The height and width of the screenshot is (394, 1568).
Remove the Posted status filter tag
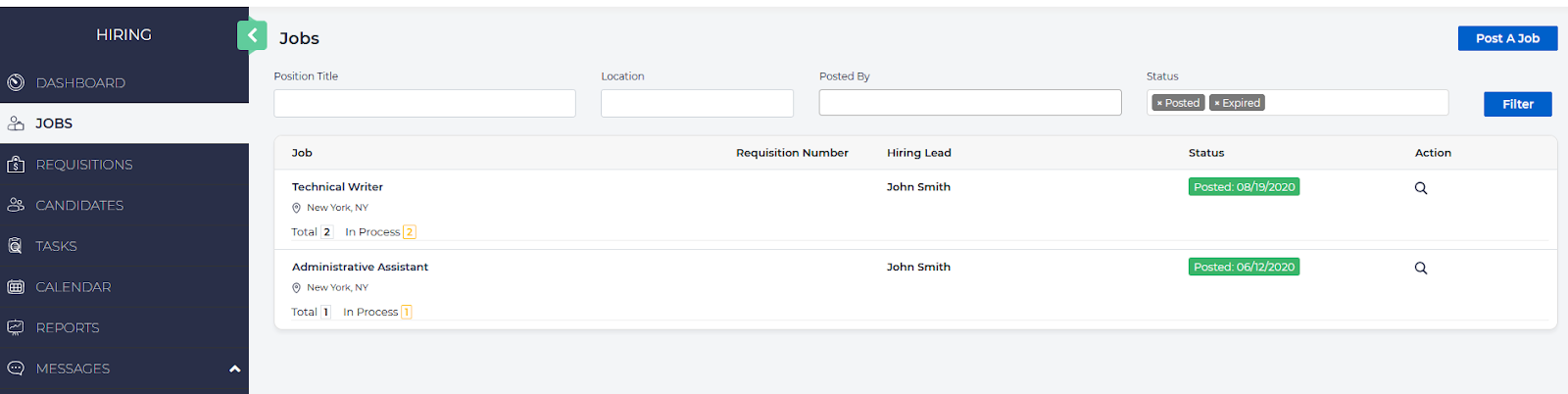tap(1159, 103)
